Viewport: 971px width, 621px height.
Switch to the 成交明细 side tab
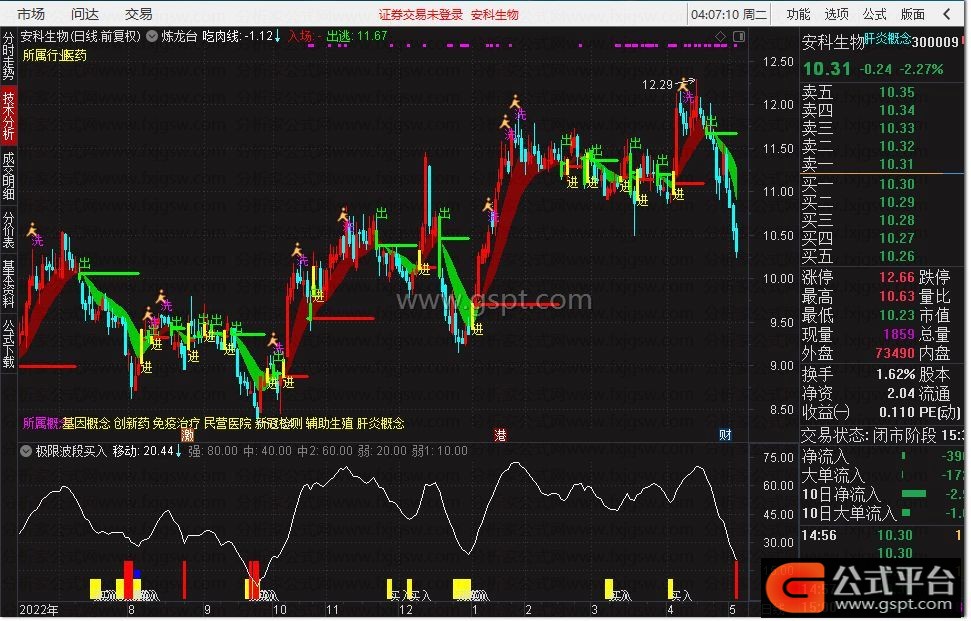tap(9, 176)
